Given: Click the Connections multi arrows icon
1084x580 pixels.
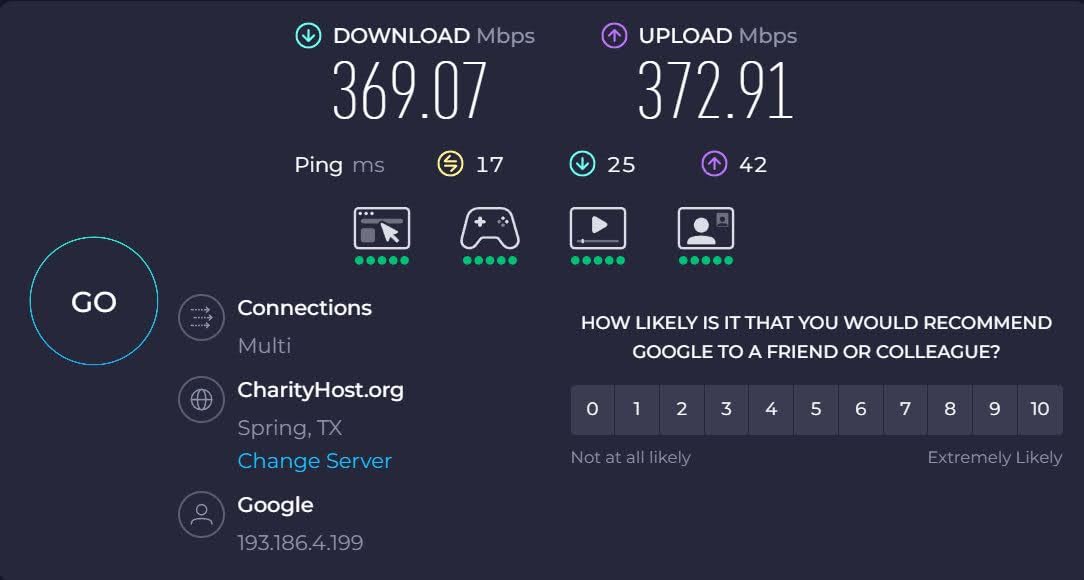Looking at the screenshot, I should 201,318.
